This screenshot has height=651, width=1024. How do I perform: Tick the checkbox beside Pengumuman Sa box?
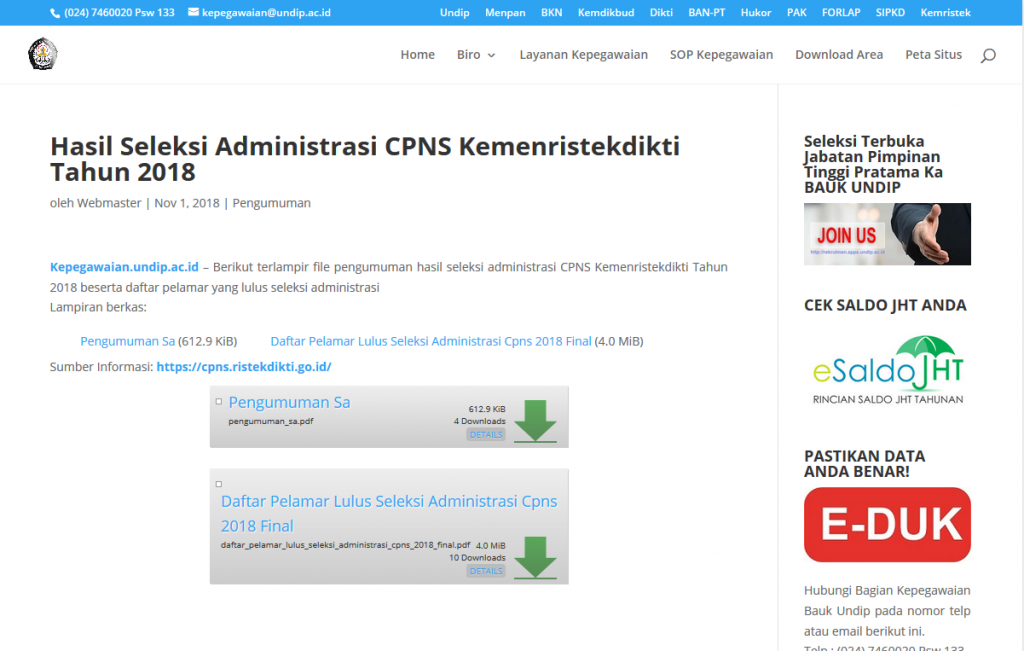pos(219,401)
